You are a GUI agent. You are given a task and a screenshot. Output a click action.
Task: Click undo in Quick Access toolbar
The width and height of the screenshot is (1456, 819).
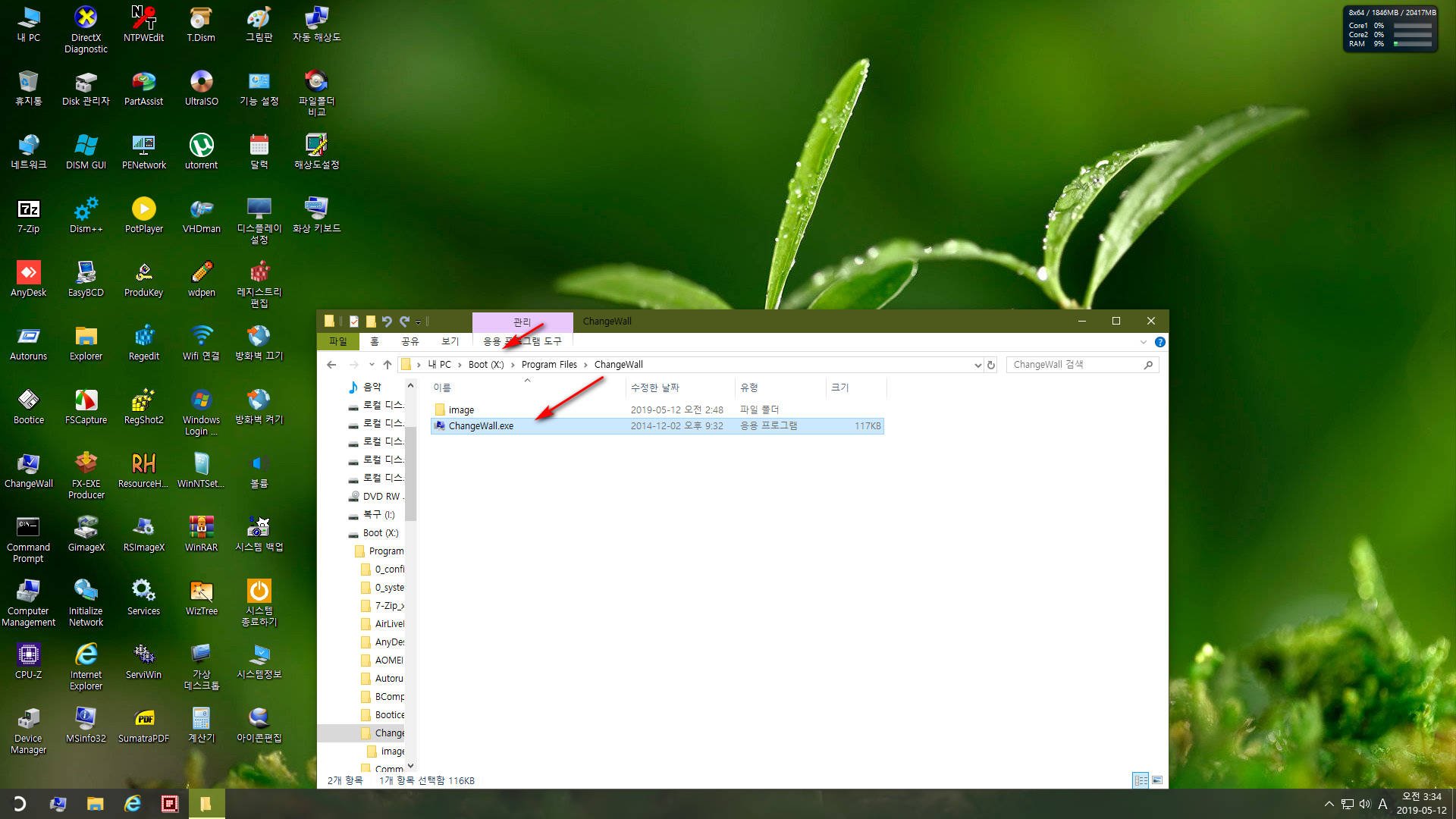point(387,322)
